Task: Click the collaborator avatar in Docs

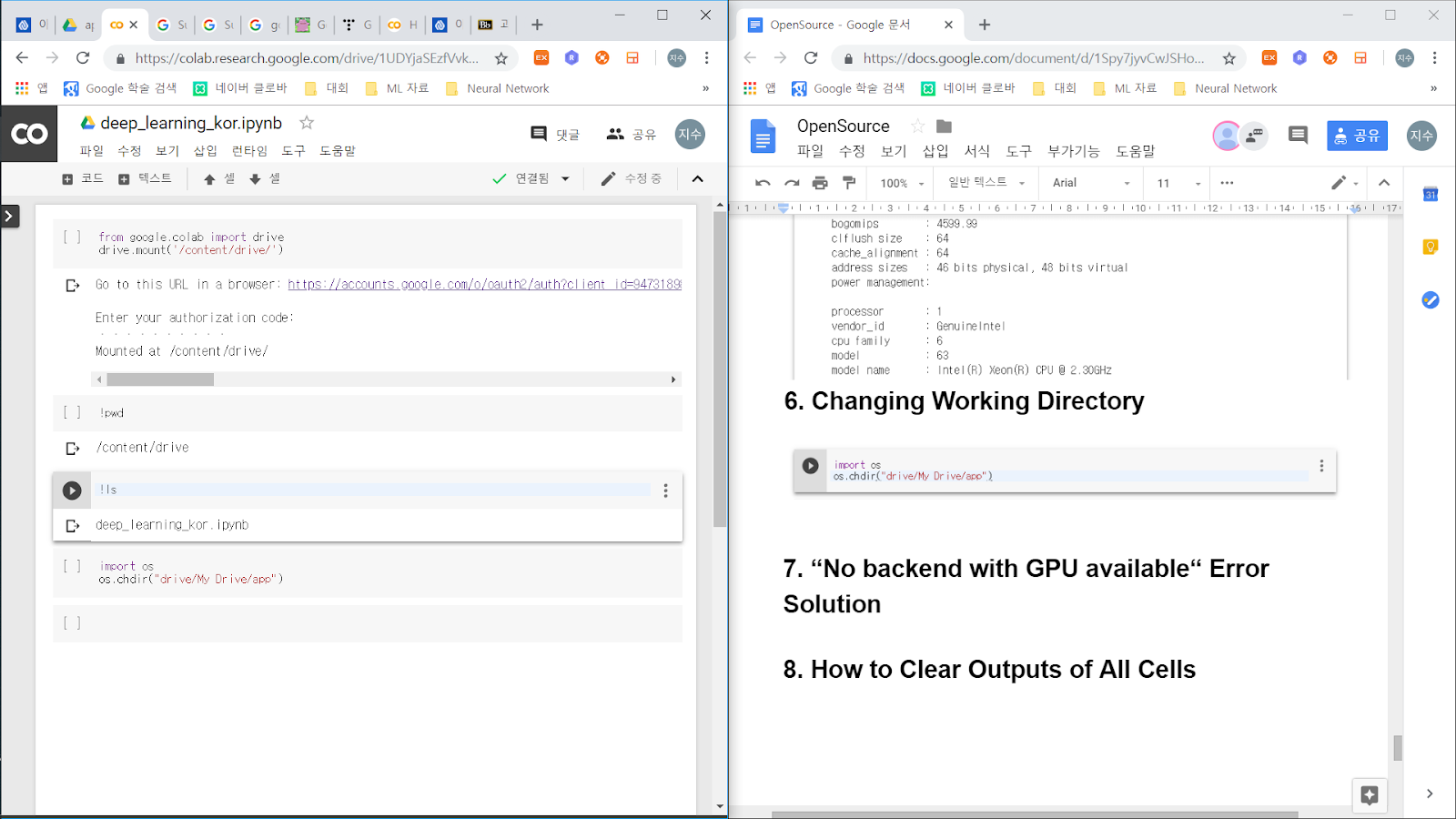Action: coord(1227,136)
